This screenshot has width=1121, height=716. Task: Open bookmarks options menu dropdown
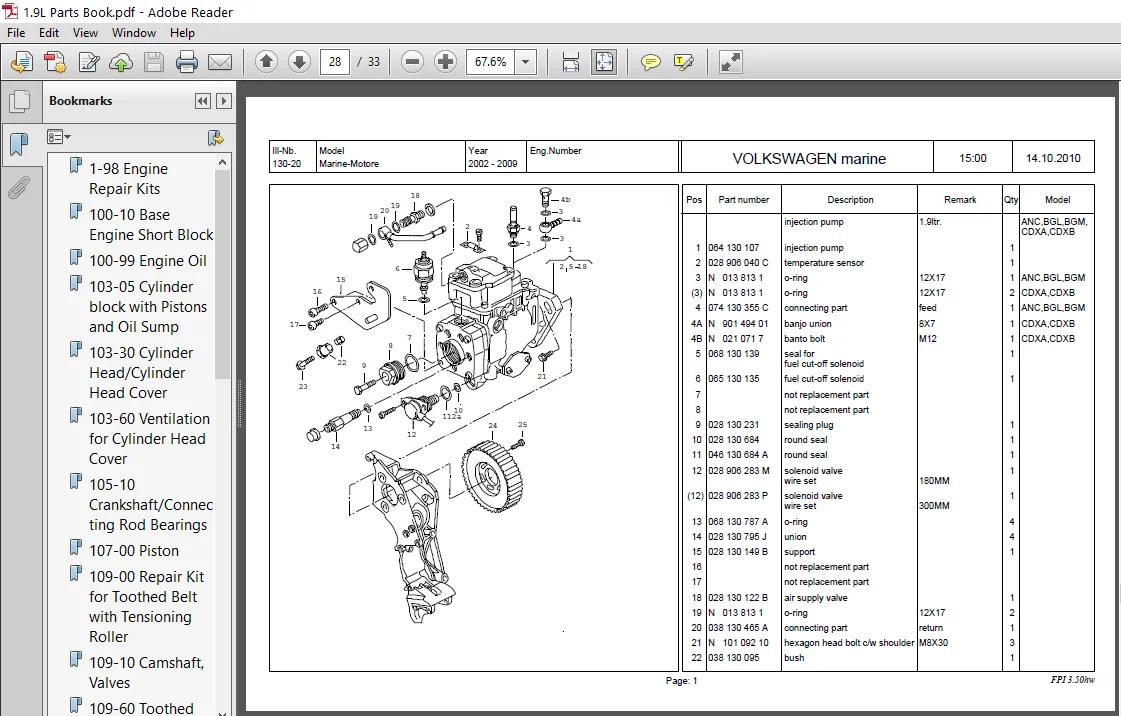coord(59,137)
